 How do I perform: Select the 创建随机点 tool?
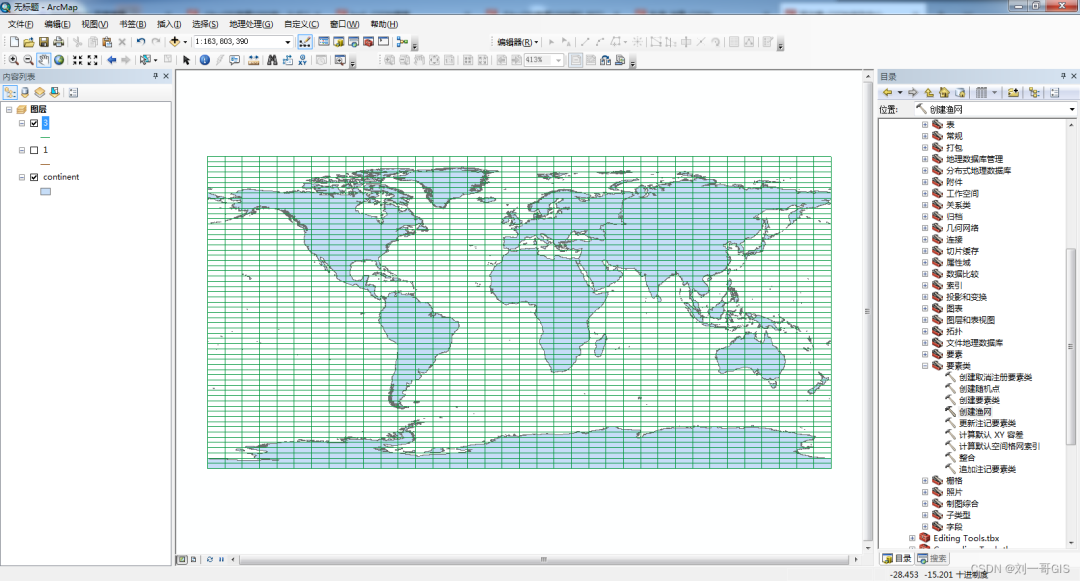[979, 389]
